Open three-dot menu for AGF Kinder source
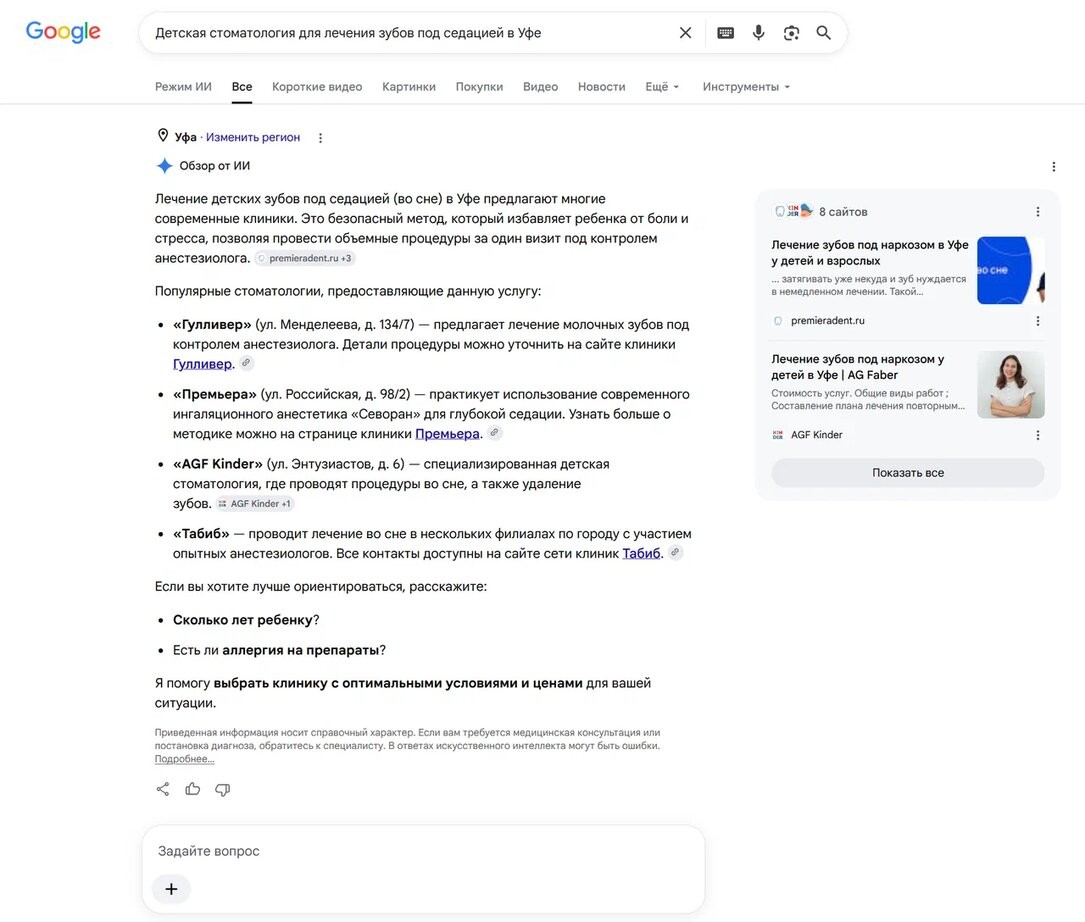This screenshot has height=922, width=1085. pyautogui.click(x=1037, y=435)
